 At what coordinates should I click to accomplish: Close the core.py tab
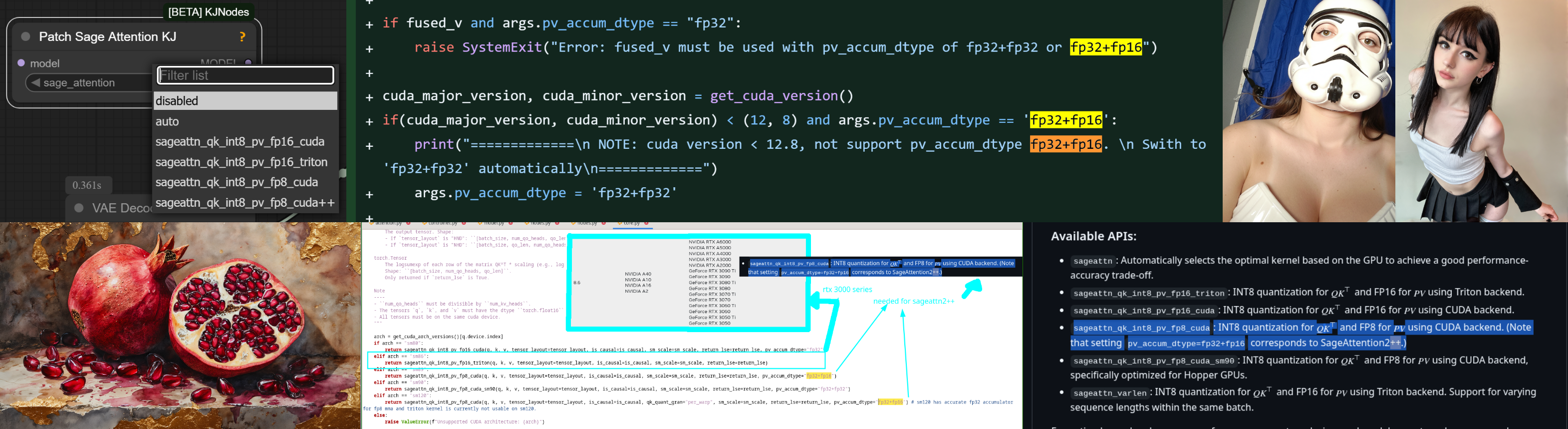click(x=646, y=223)
